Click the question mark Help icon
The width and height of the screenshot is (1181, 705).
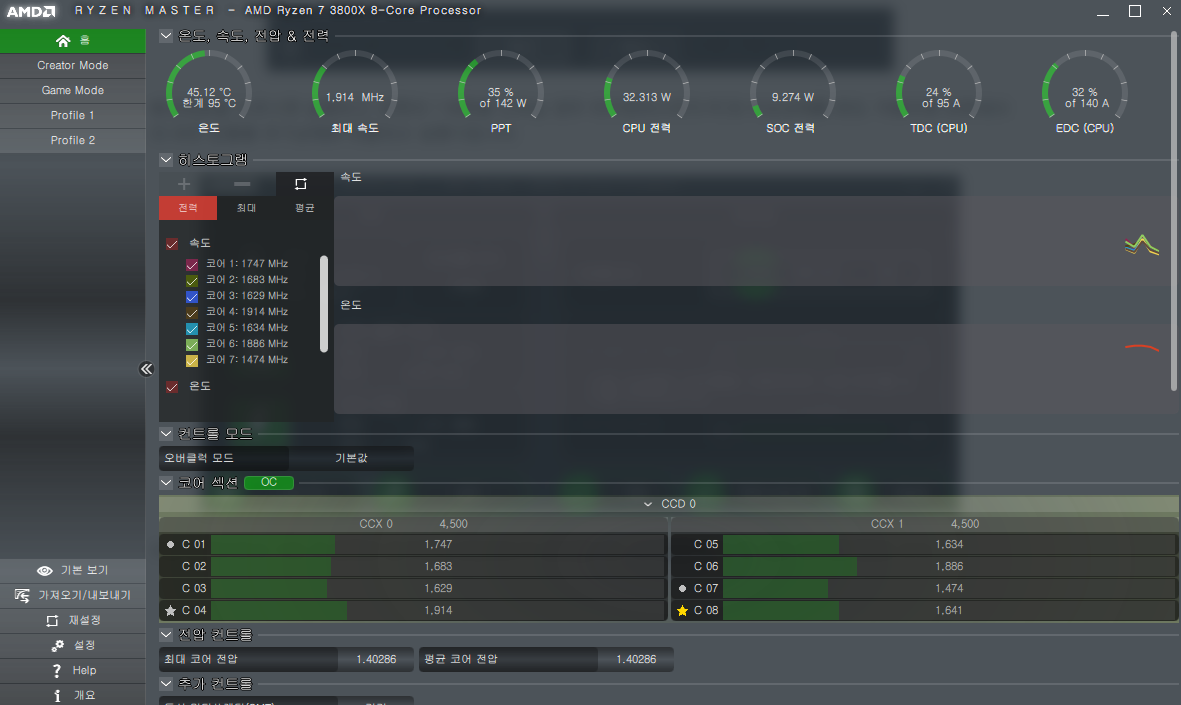(x=56, y=670)
